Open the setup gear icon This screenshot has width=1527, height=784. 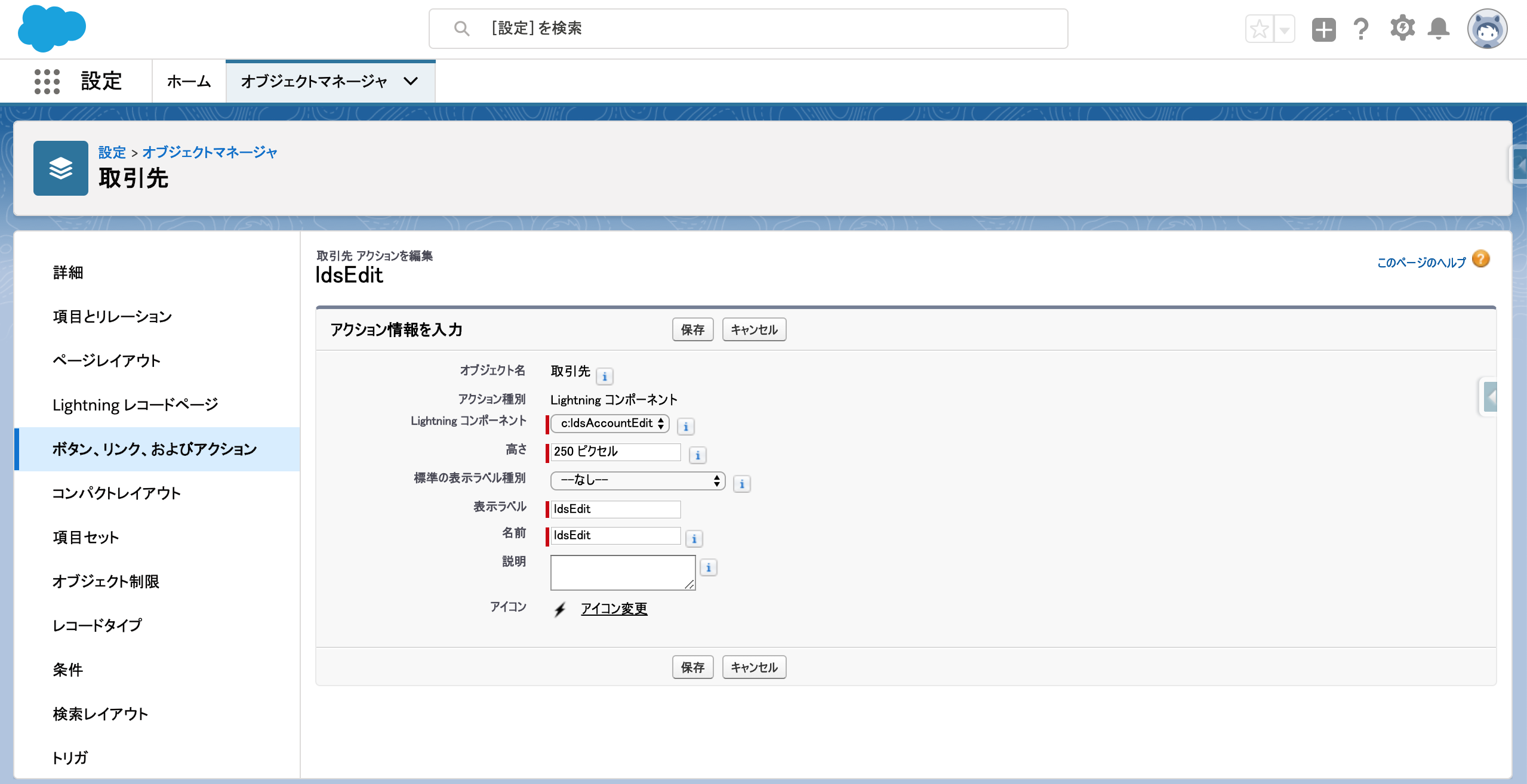coord(1402,28)
